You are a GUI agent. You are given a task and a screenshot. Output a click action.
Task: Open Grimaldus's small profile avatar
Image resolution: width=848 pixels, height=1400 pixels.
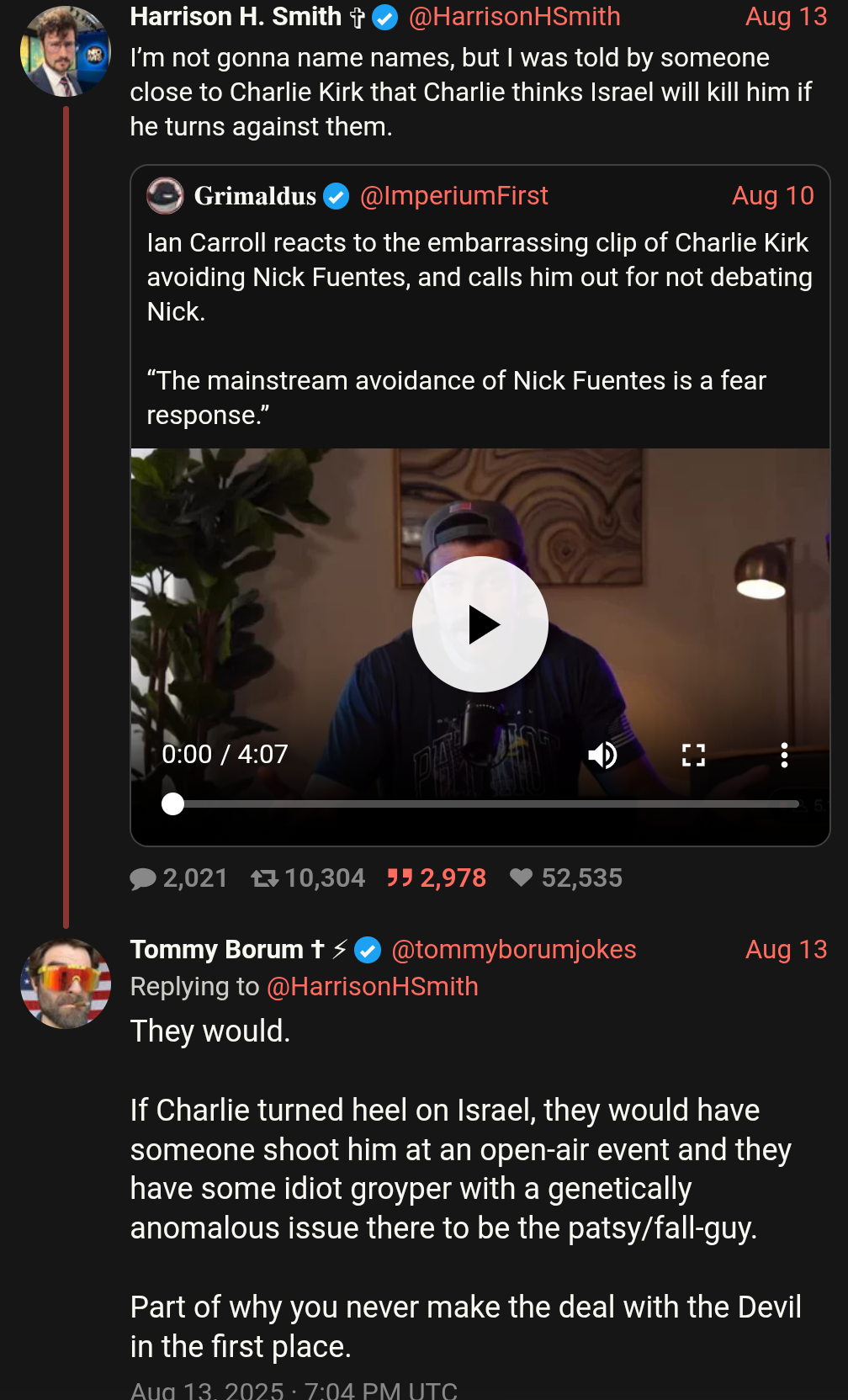coord(165,196)
